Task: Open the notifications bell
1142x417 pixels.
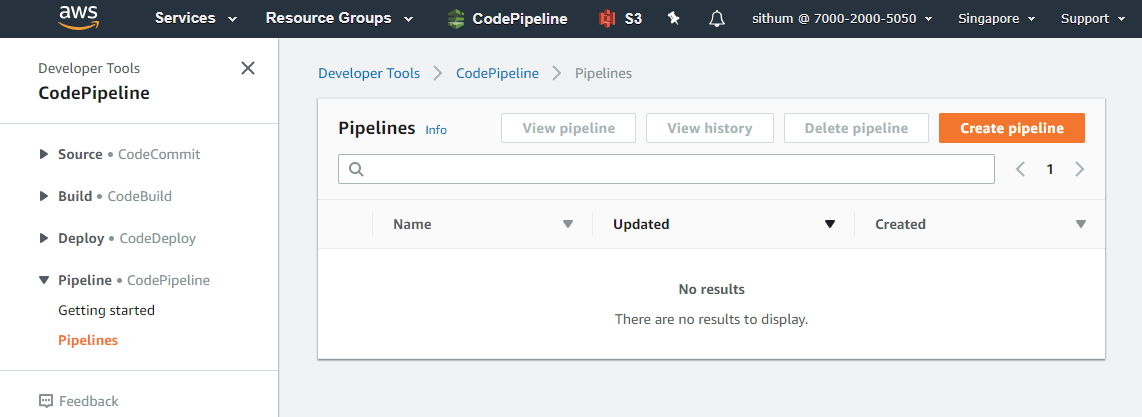Action: point(717,18)
